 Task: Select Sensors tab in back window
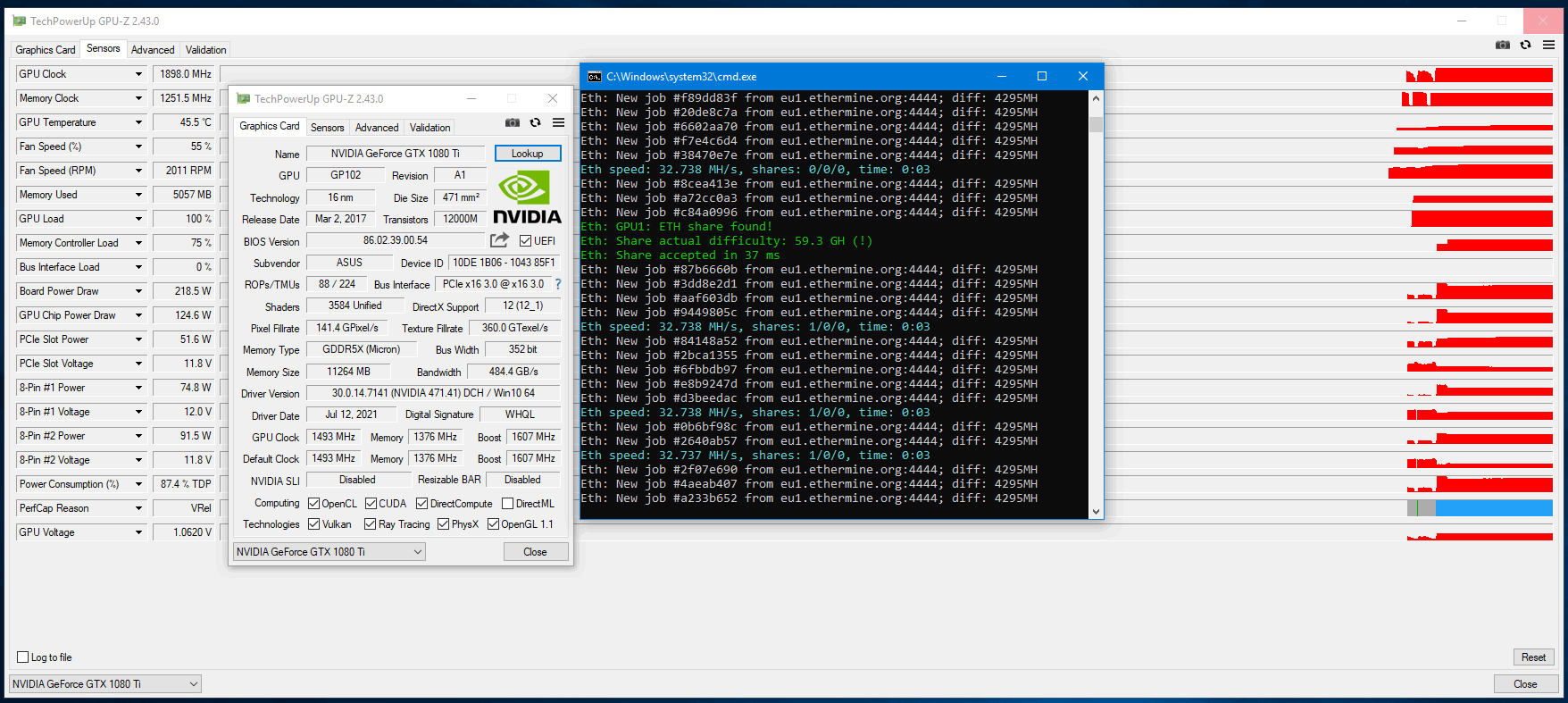(104, 49)
